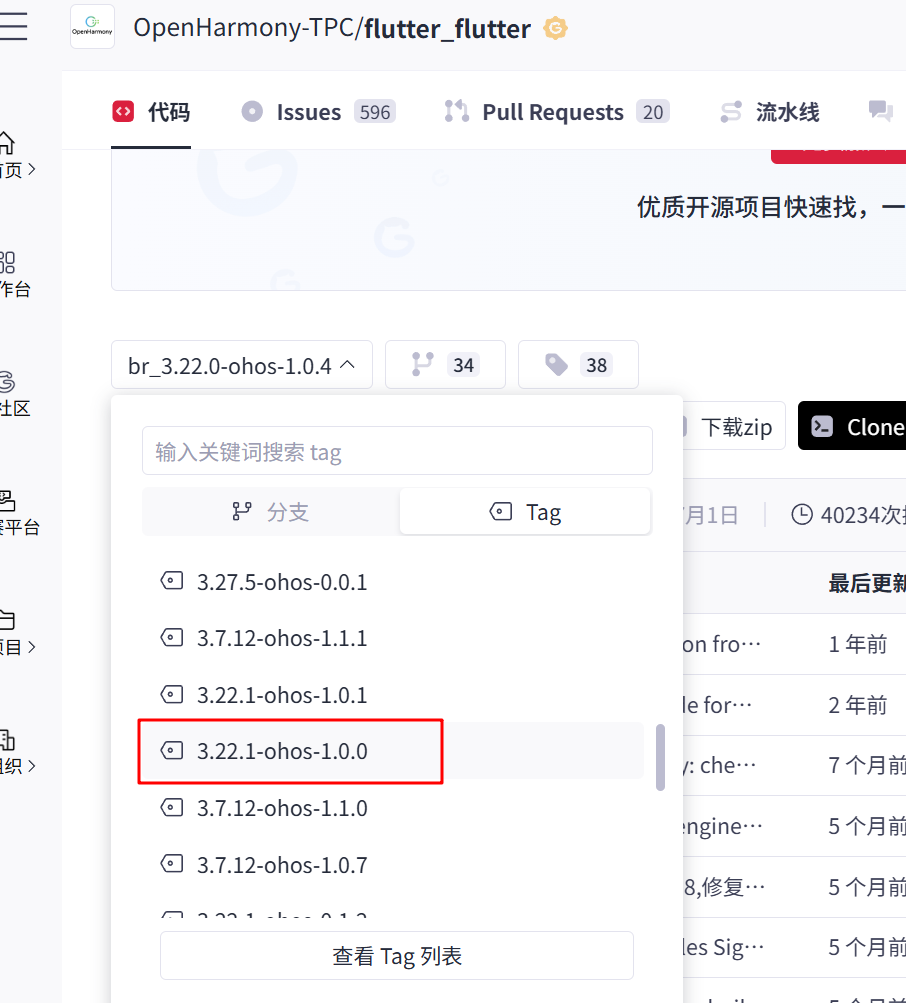The image size is (906, 1003).
Task: Click the 下载zip download button
Action: click(x=734, y=426)
